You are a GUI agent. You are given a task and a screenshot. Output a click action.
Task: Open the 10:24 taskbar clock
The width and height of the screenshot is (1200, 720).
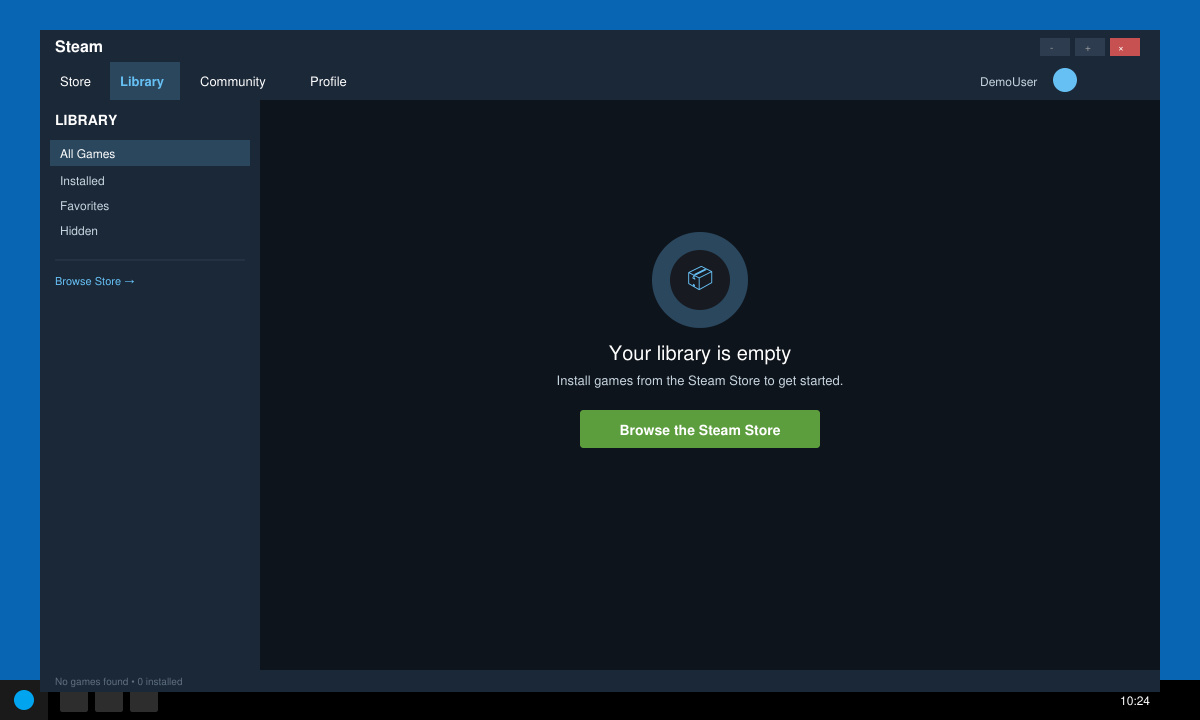point(1135,701)
